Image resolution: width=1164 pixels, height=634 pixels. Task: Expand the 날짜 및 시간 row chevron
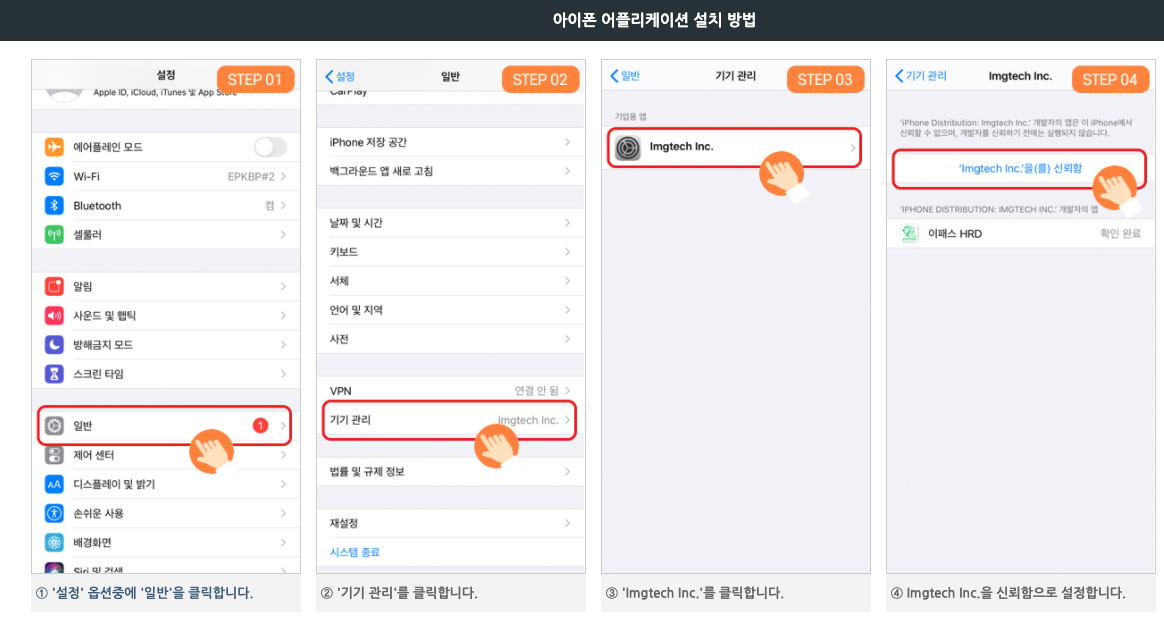567,223
